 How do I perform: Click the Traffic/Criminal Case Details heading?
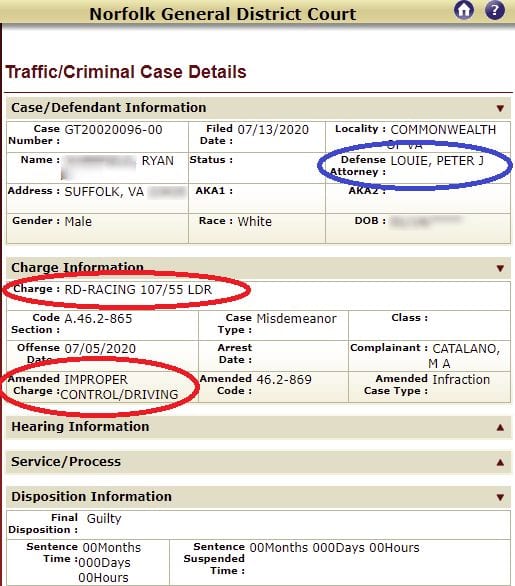[126, 72]
